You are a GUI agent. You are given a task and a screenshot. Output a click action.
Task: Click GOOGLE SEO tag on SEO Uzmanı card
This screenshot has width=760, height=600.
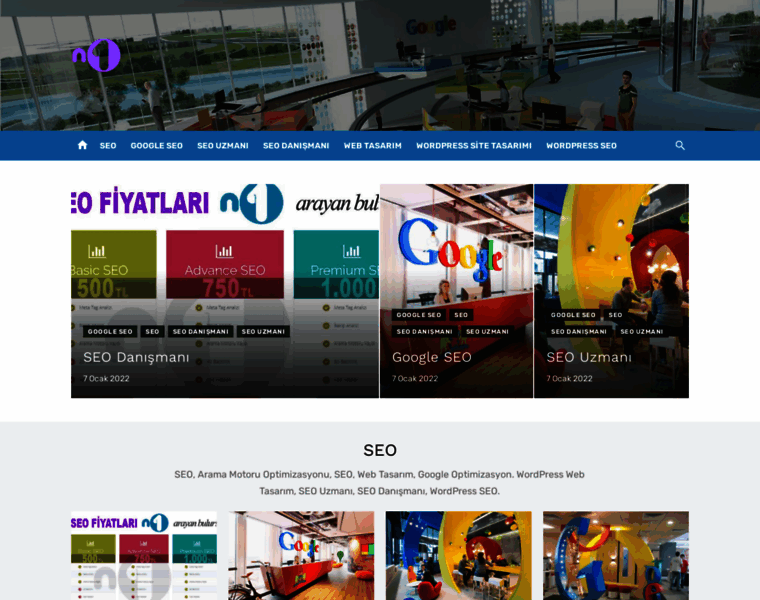573,315
